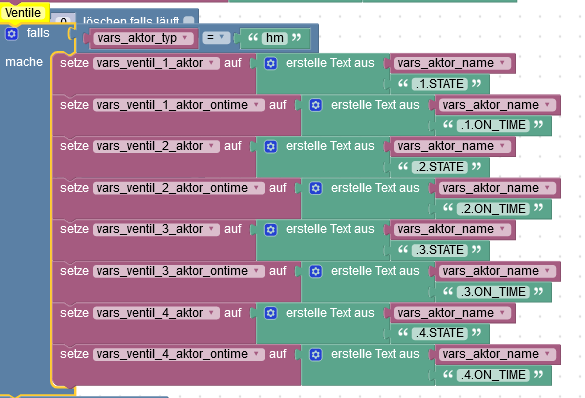Open gear settings of the .1.ON_TIME text builder
585x398 pixels.
[316, 105]
